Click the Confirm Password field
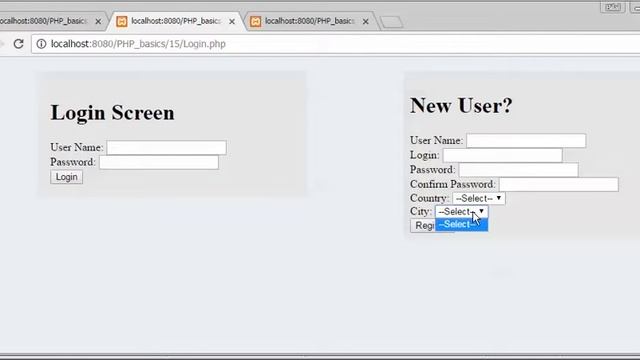The width and height of the screenshot is (640, 360). [x=558, y=184]
